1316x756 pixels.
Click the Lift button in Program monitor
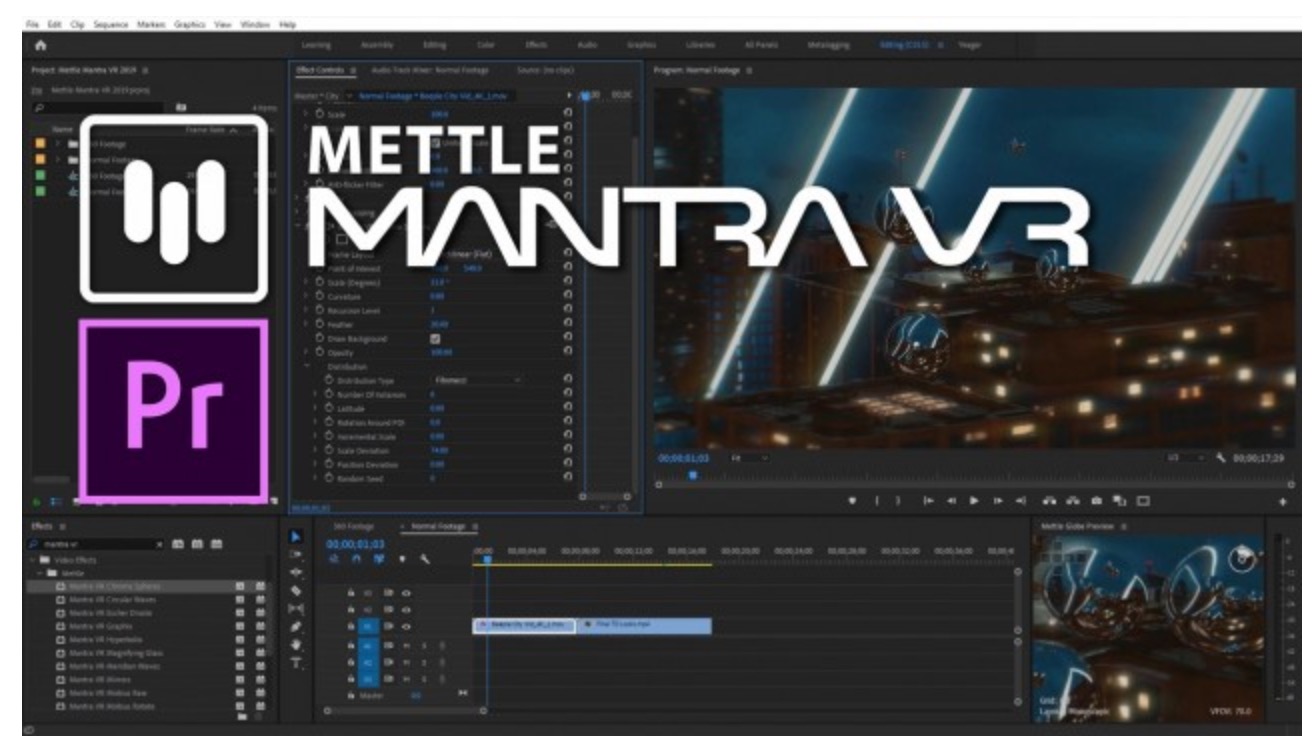[x=1051, y=500]
